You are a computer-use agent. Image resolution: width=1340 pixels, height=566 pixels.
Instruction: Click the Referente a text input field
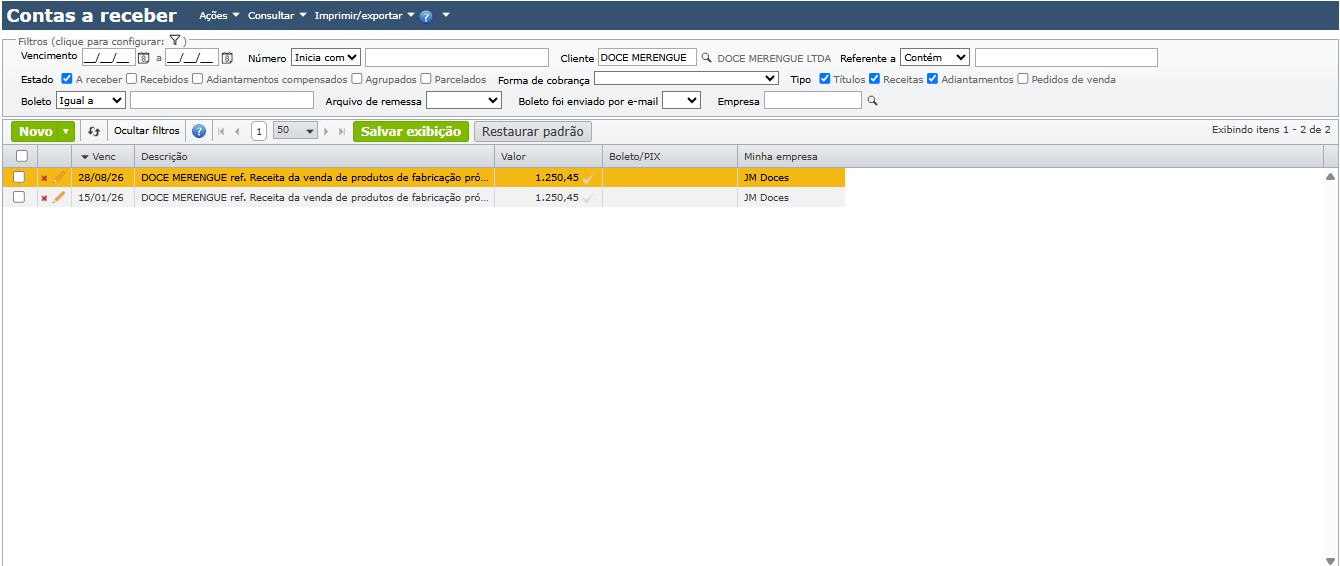1066,57
